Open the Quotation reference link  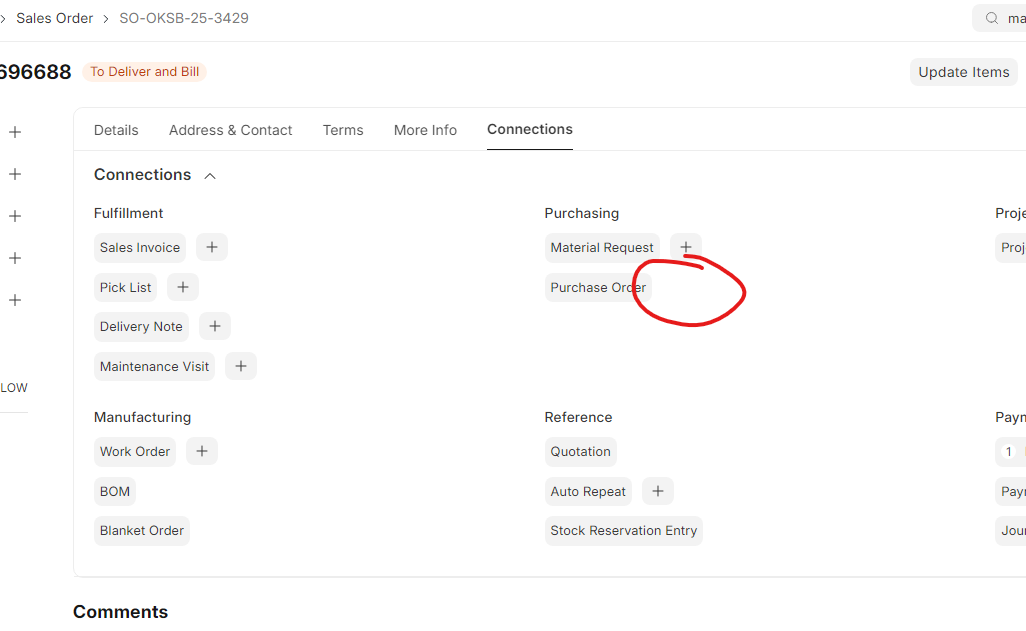580,451
